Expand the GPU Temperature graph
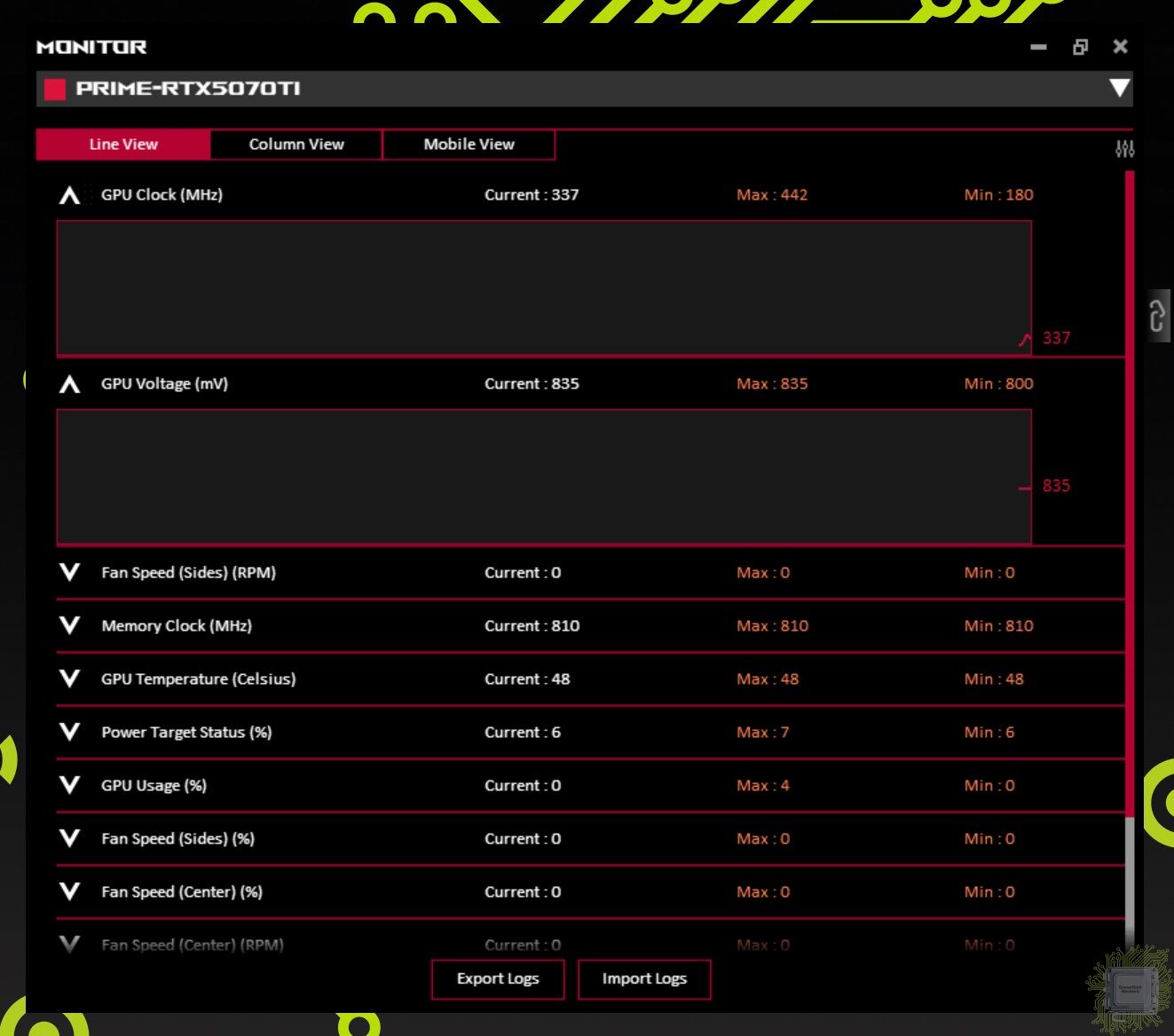Image resolution: width=1174 pixels, height=1036 pixels. coord(69,679)
